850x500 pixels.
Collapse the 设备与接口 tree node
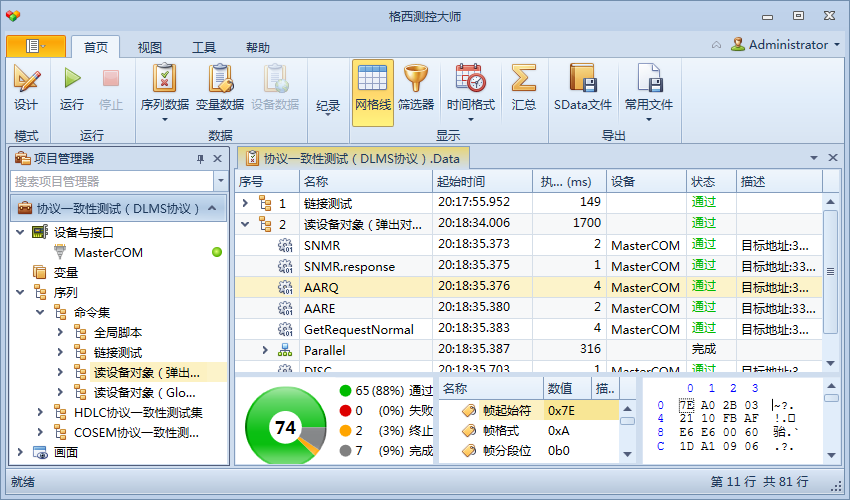click(20, 232)
